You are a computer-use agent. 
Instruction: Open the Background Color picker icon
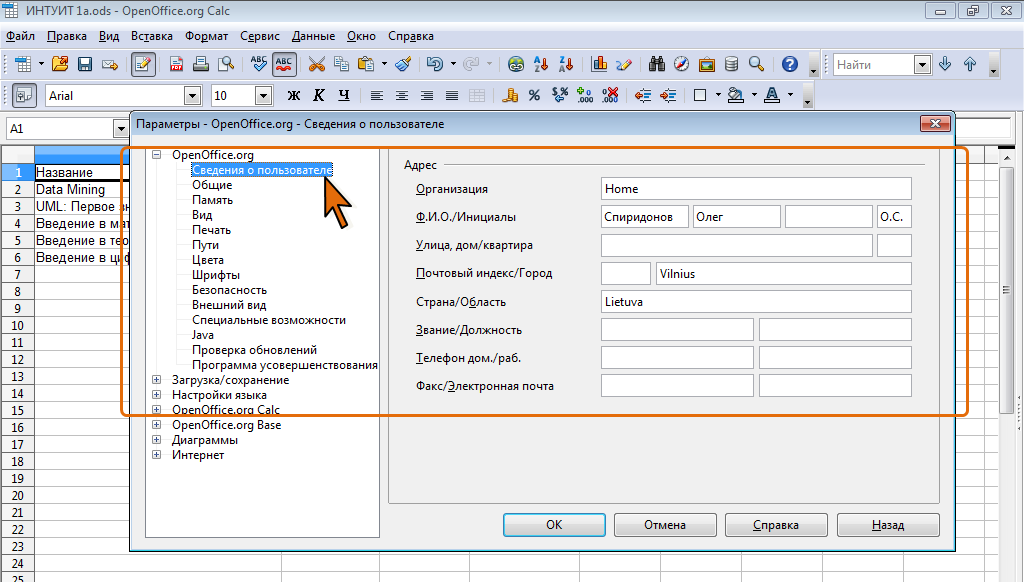pyautogui.click(x=736, y=95)
